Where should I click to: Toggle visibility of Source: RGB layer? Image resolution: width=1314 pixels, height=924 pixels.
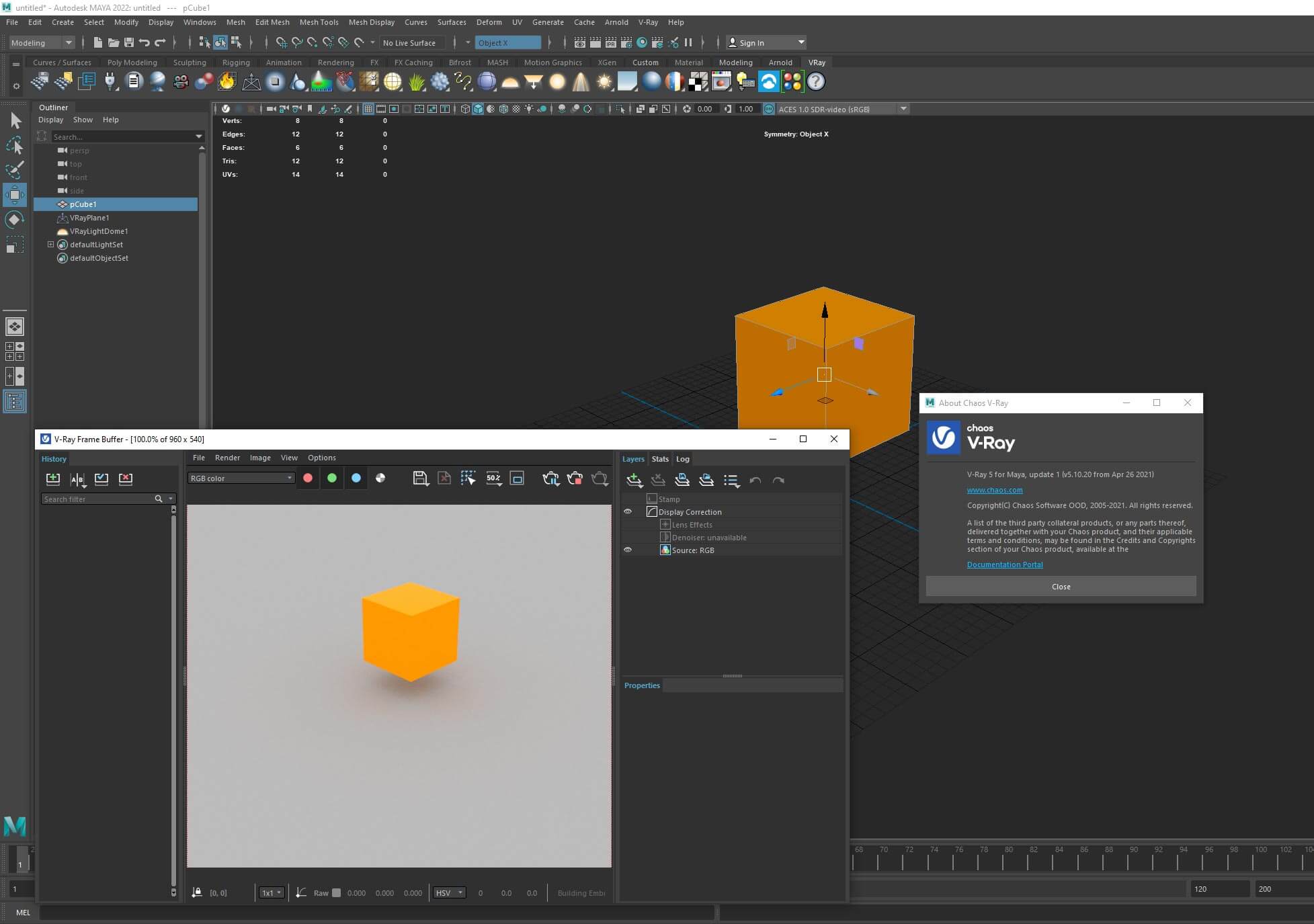pyautogui.click(x=628, y=550)
